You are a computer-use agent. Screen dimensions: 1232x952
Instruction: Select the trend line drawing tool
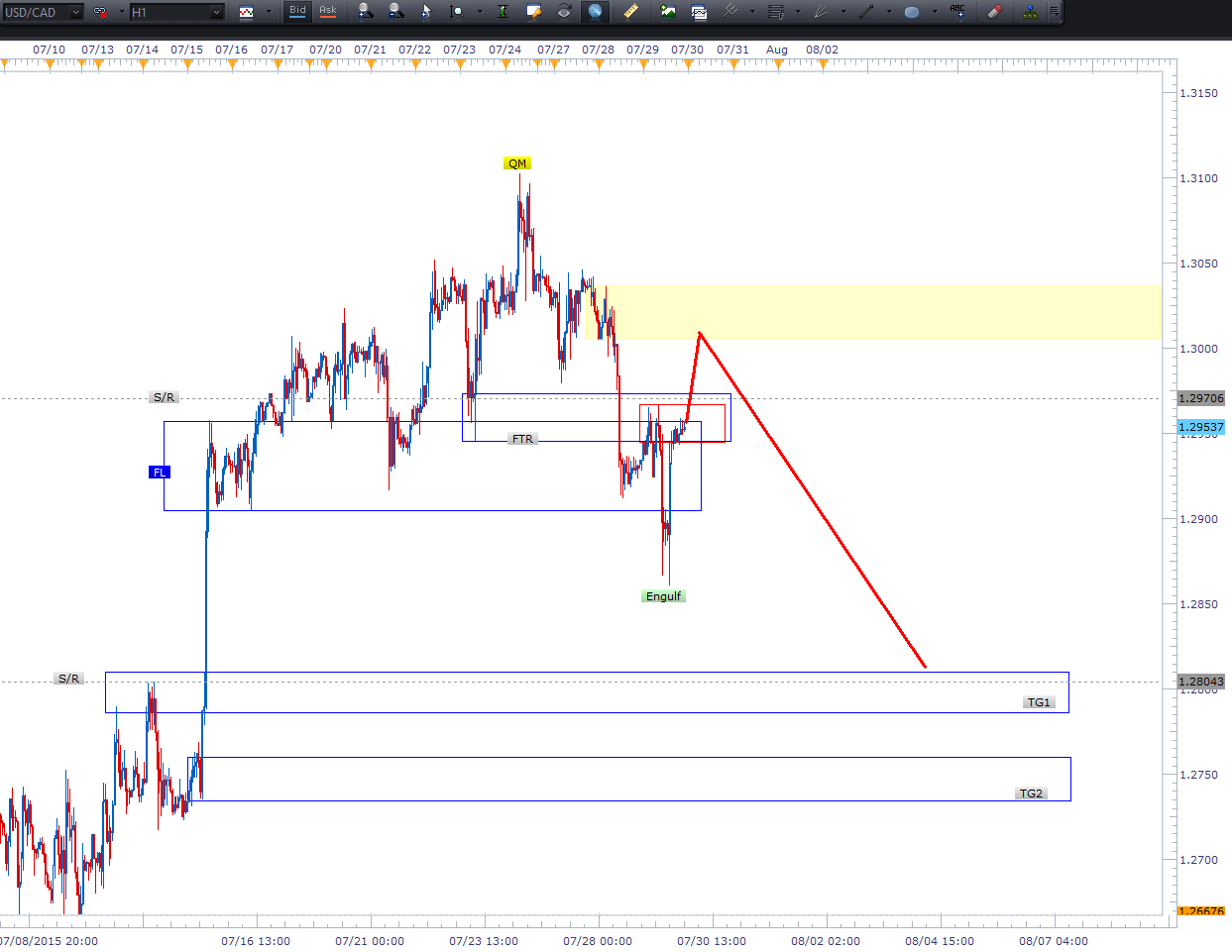point(866,12)
